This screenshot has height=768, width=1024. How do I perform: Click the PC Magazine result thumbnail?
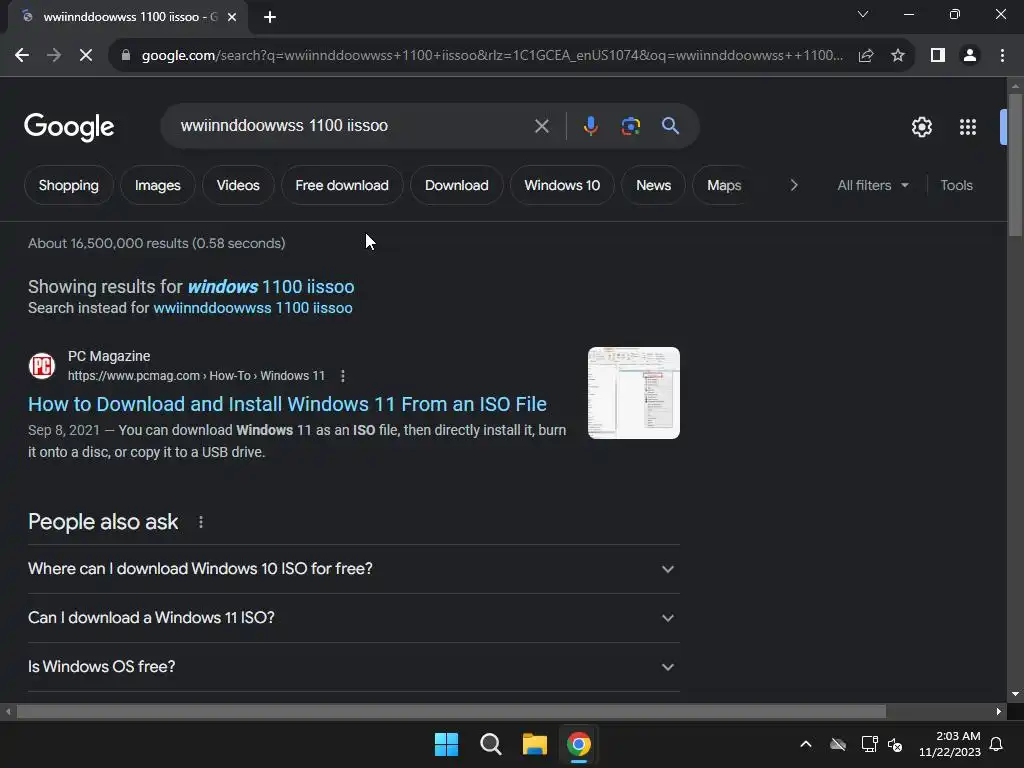tap(633, 393)
